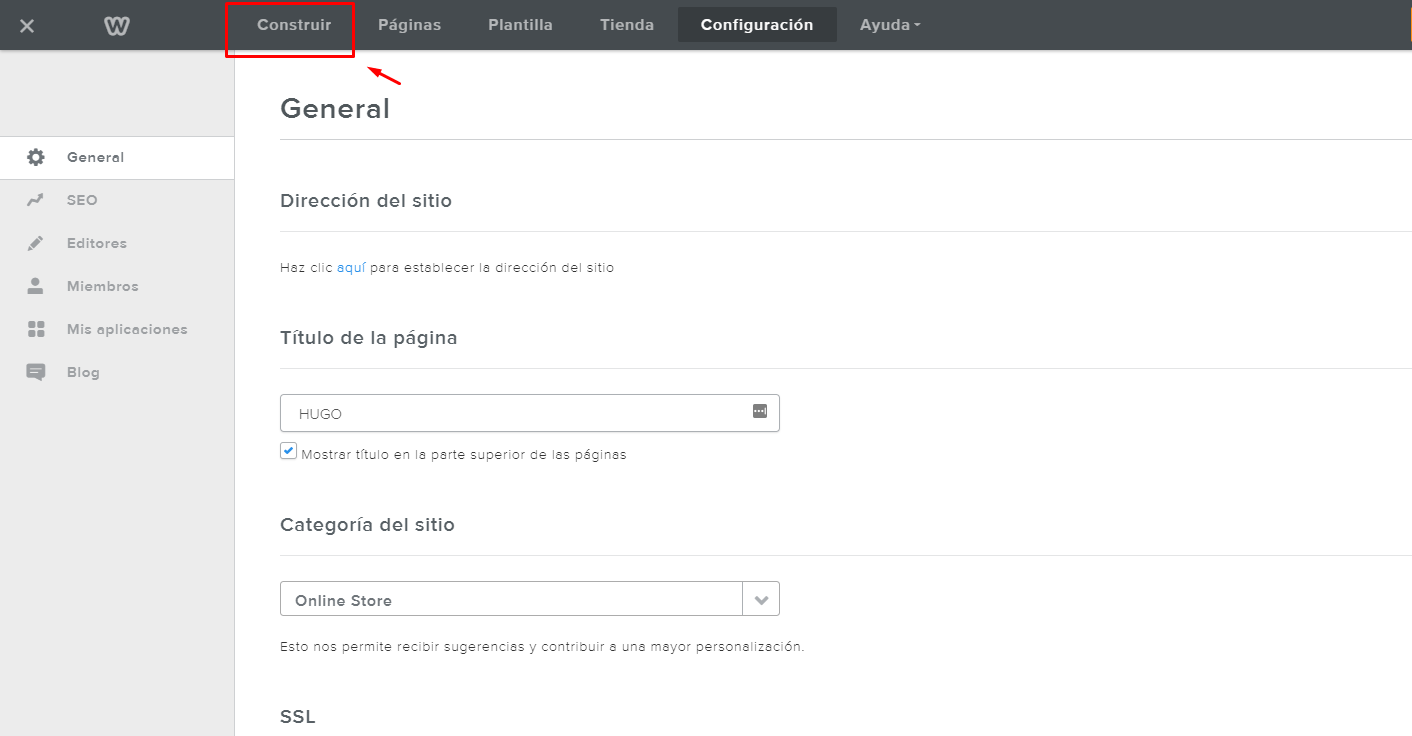
Task: Open the Online Store category combo box
Action: click(x=530, y=600)
